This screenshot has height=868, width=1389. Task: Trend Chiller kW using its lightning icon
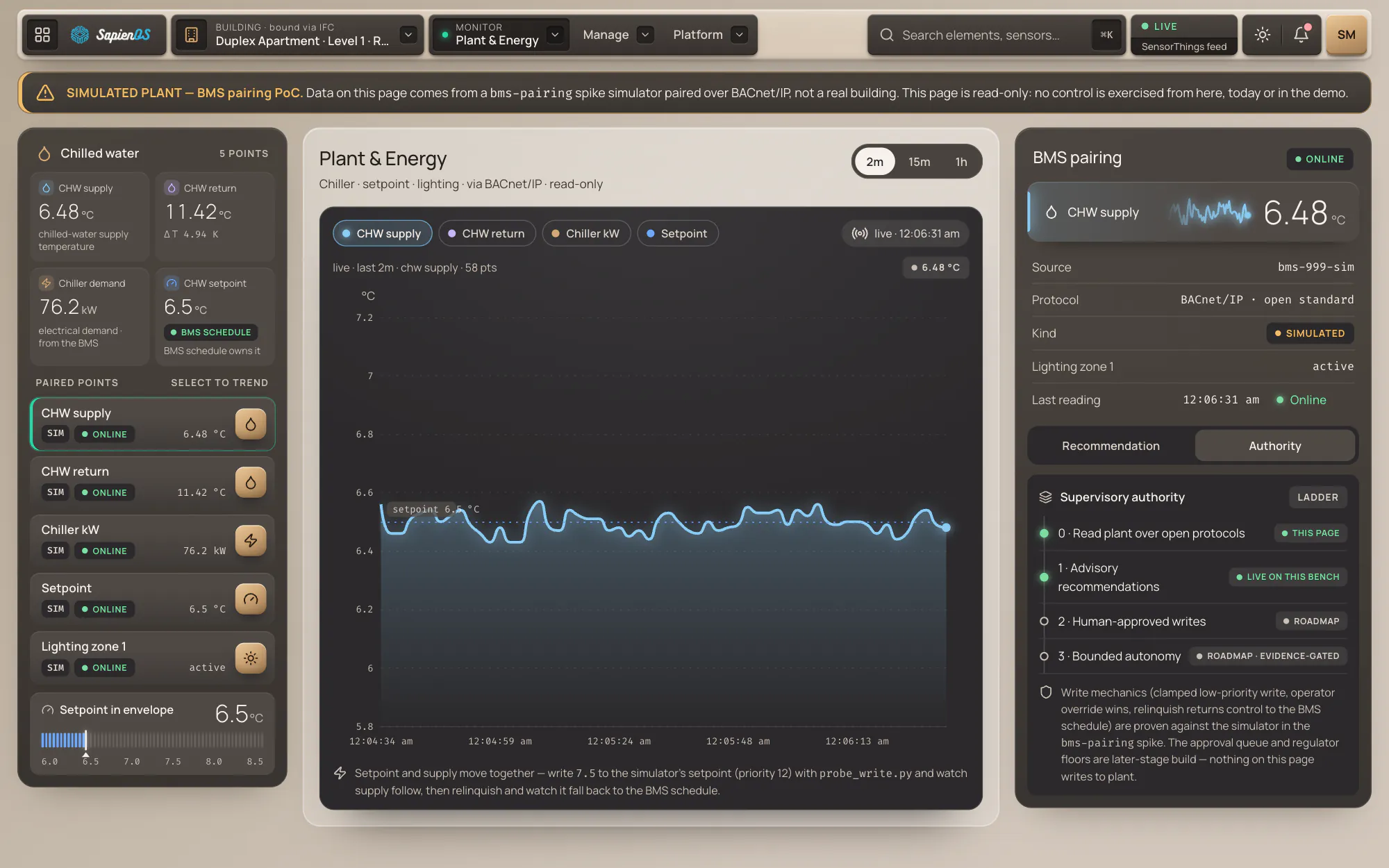tap(251, 541)
